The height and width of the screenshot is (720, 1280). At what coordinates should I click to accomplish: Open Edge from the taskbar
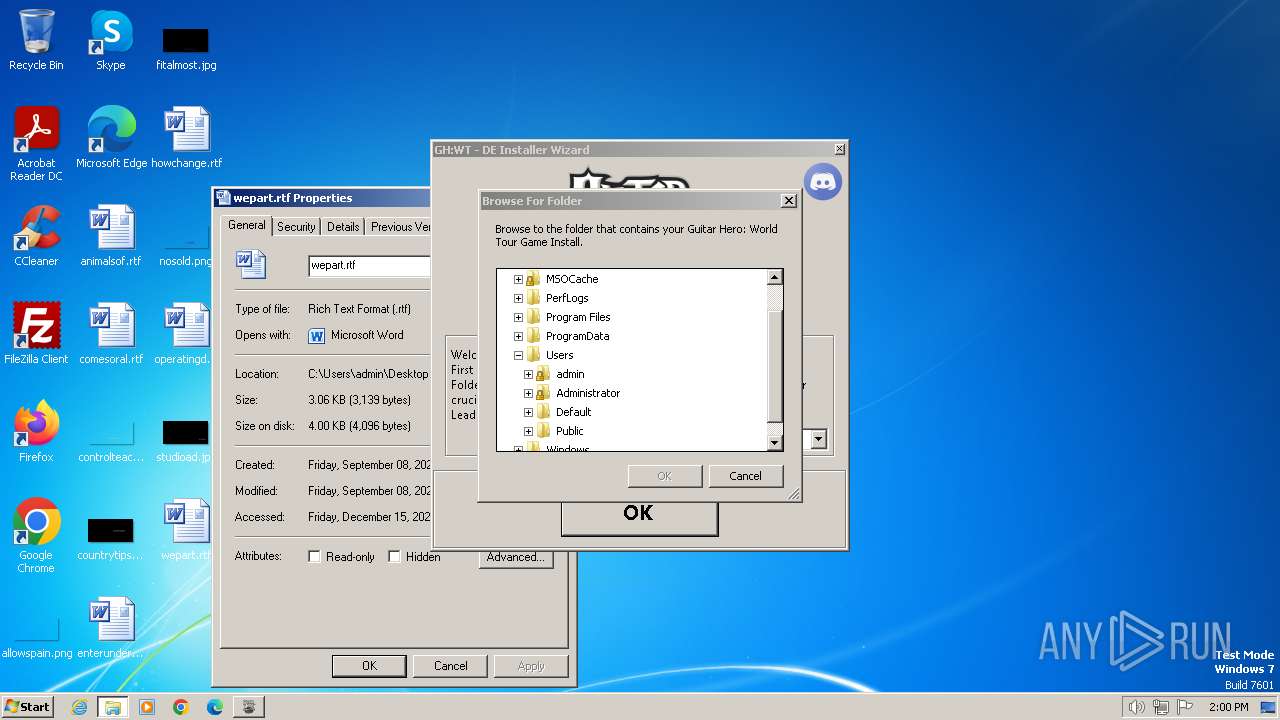[215, 707]
